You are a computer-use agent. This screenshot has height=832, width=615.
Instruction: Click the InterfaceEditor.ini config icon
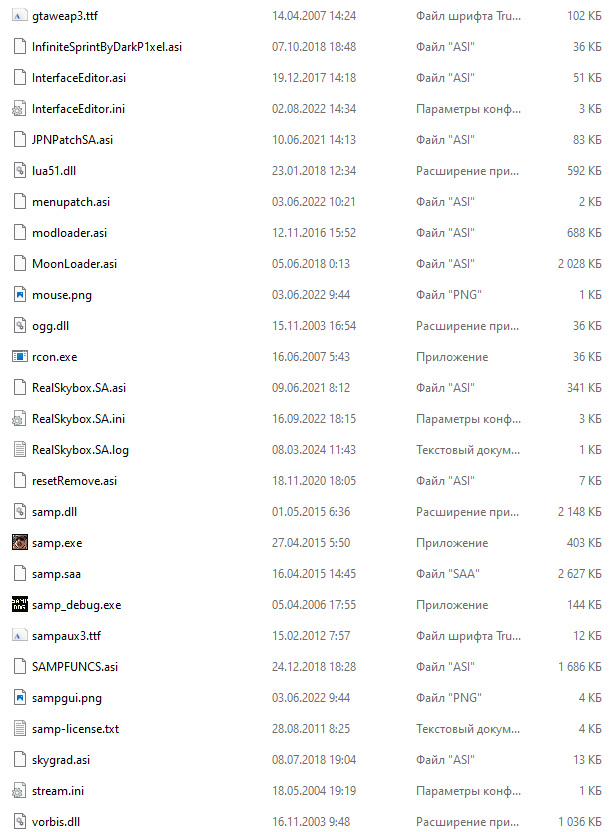[x=19, y=109]
